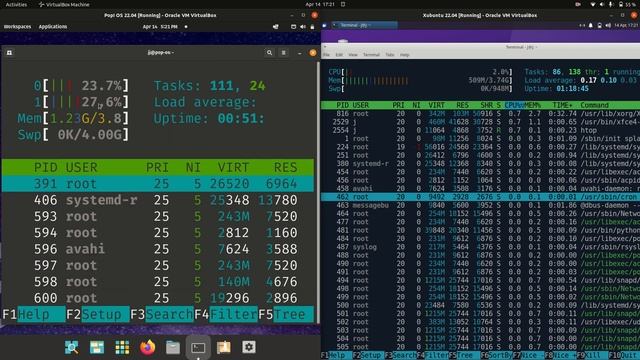Open the applications grid icon in dock
This screenshot has height=360, width=640.
click(122, 347)
